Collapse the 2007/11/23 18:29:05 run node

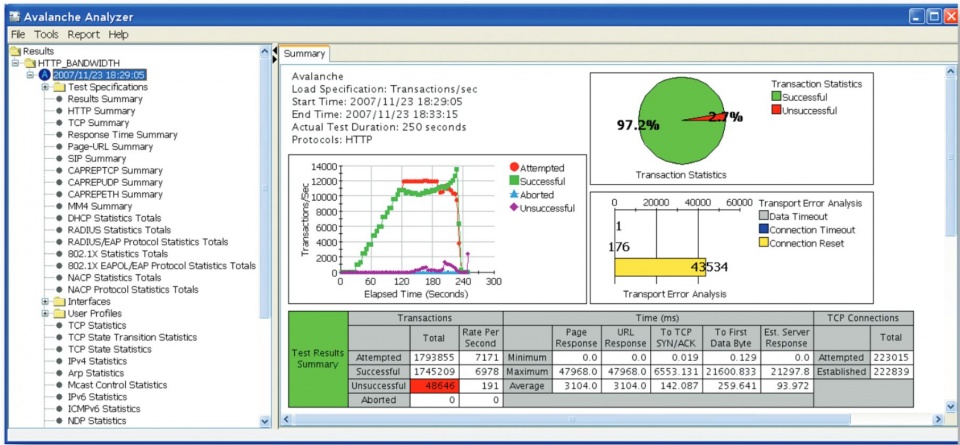point(30,75)
